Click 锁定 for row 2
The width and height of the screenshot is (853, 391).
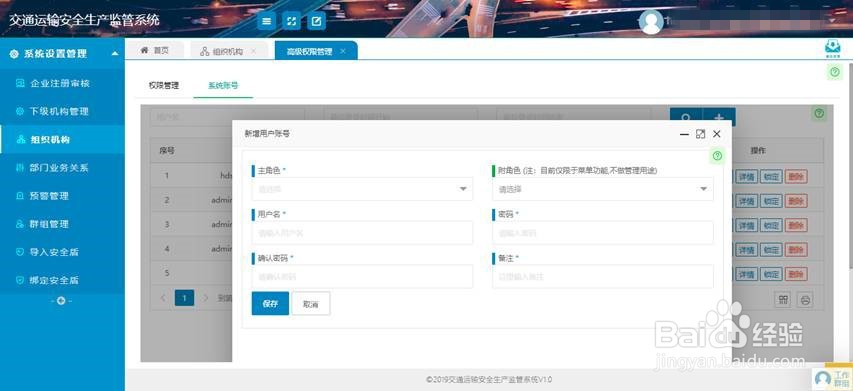pyautogui.click(x=770, y=201)
